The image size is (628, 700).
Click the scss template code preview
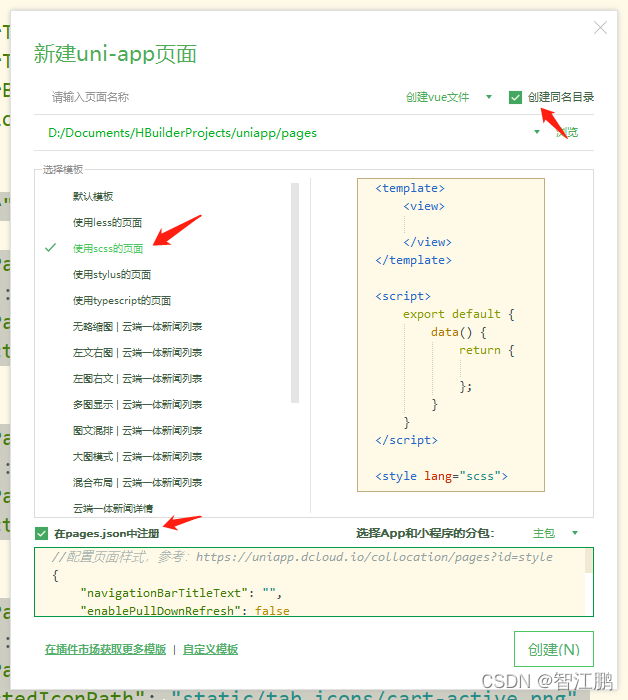tap(451, 335)
